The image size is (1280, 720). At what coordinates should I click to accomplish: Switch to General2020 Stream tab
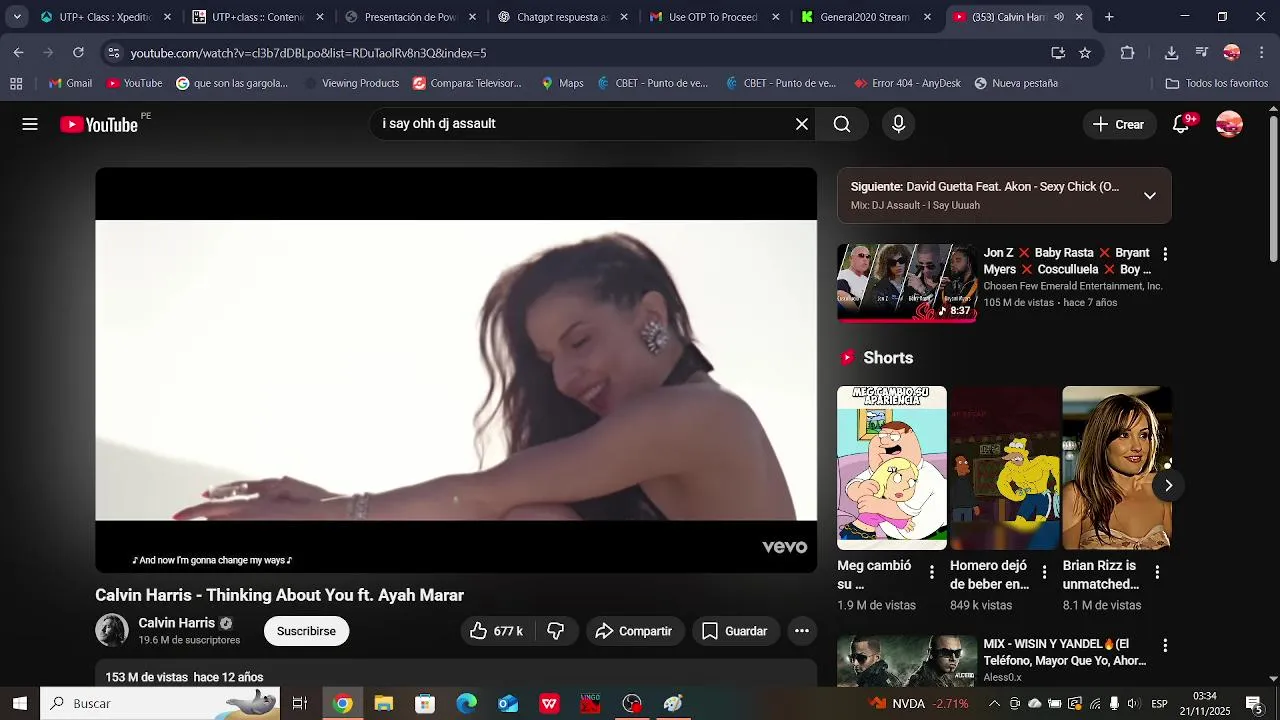pos(866,17)
